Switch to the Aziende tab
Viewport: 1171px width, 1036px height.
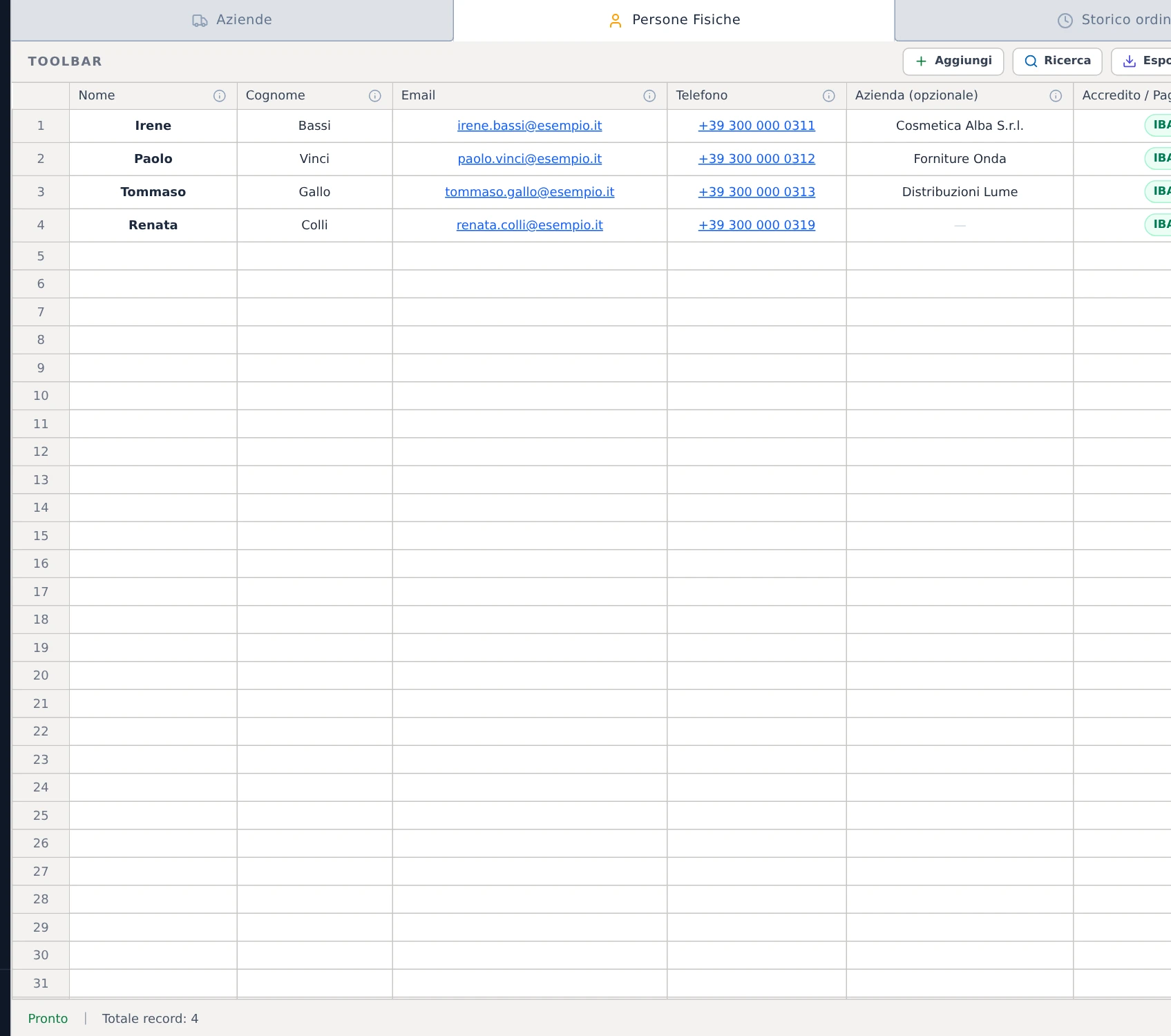coord(232,20)
